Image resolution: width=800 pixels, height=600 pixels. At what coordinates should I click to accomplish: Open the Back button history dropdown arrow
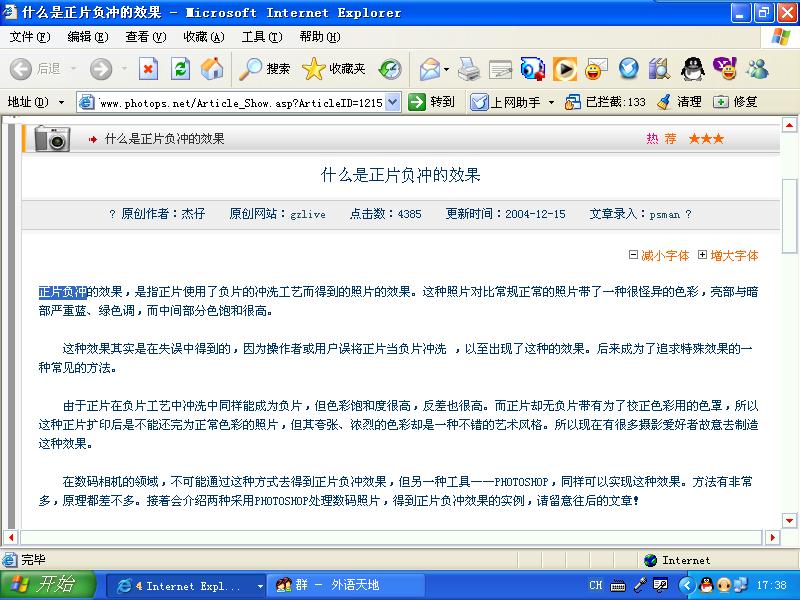(70, 69)
